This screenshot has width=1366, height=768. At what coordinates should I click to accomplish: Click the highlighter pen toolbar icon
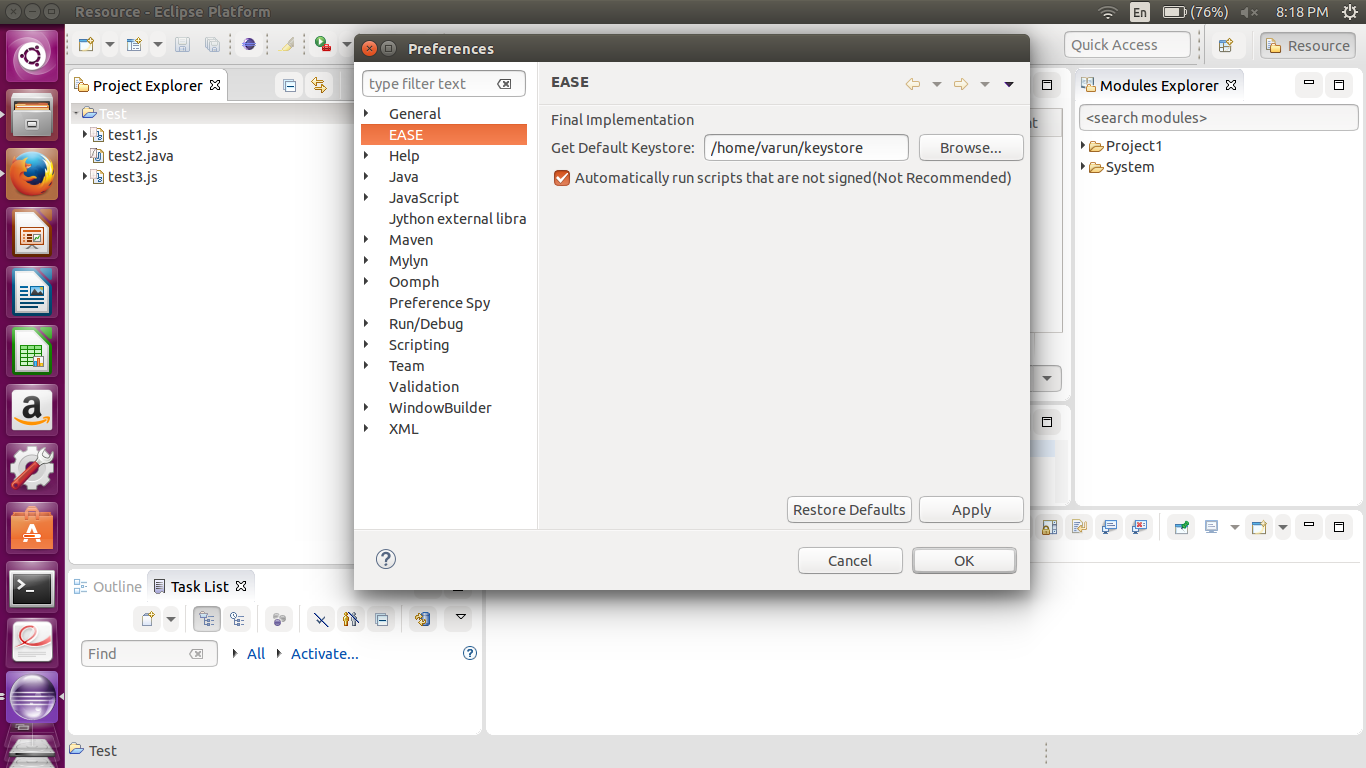(x=287, y=45)
